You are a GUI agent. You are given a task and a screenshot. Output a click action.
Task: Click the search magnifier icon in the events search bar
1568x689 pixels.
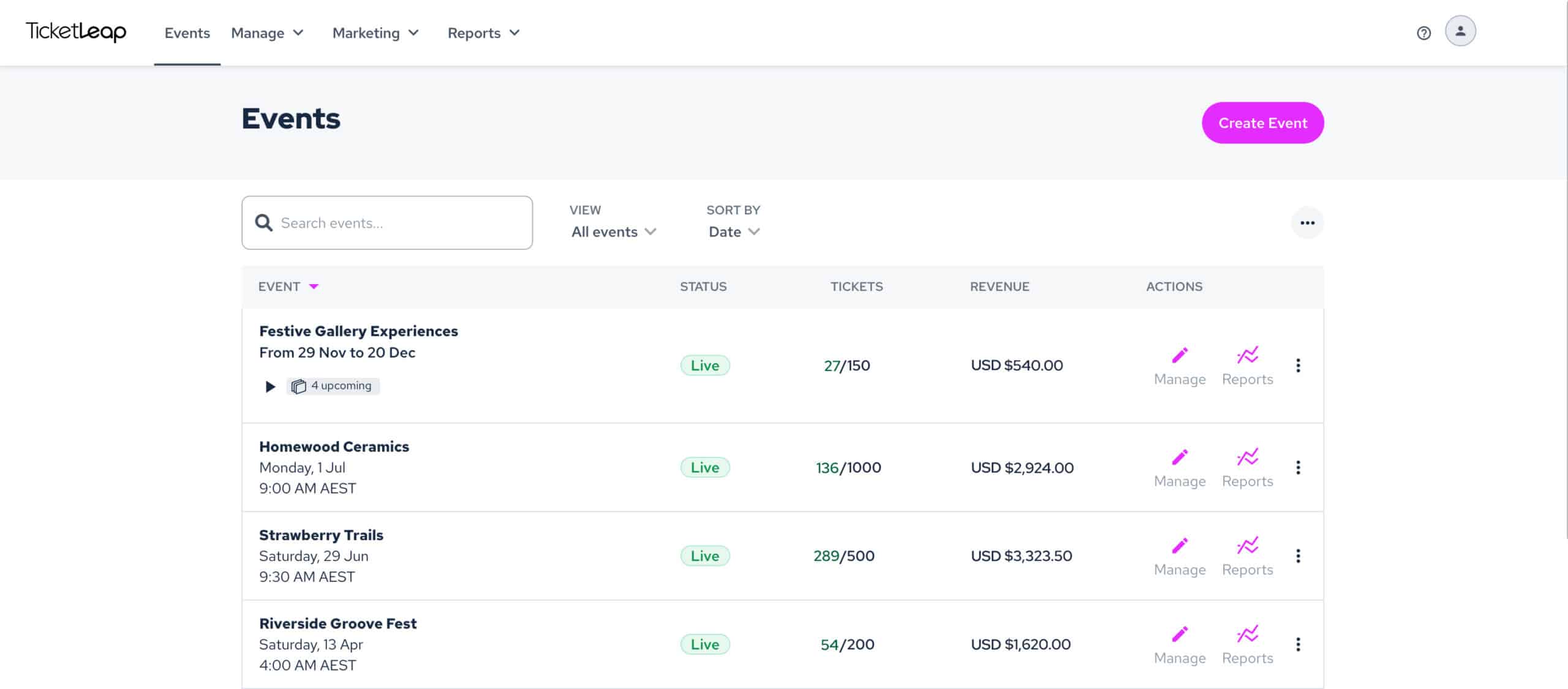click(x=263, y=222)
